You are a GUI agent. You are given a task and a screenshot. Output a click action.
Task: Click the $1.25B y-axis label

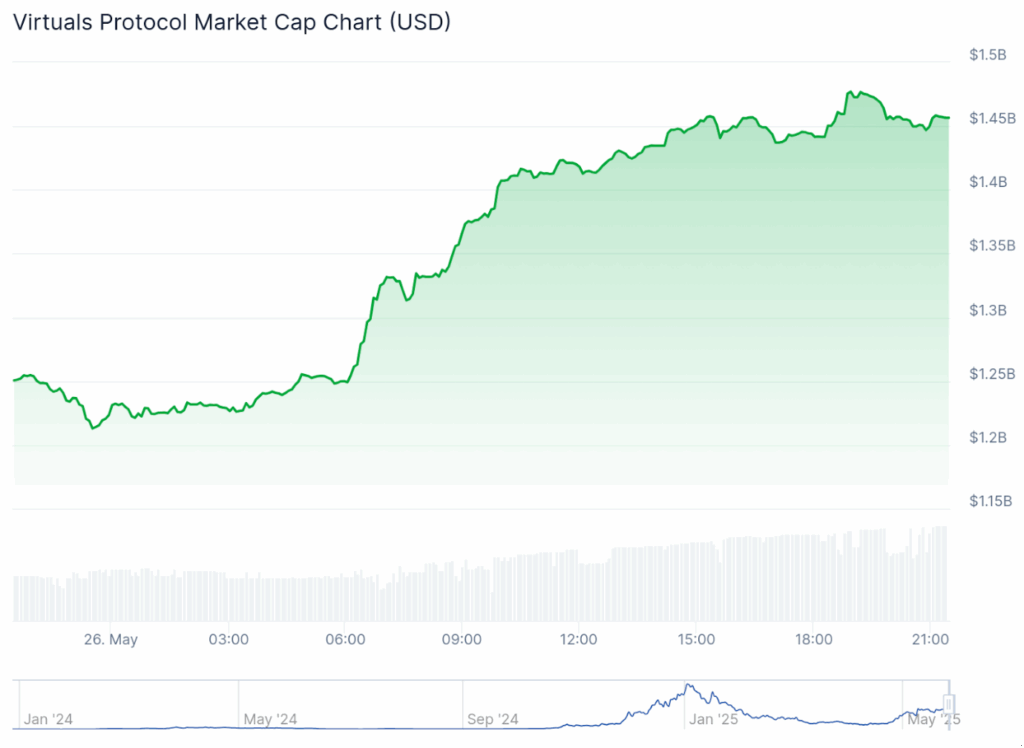tap(992, 374)
